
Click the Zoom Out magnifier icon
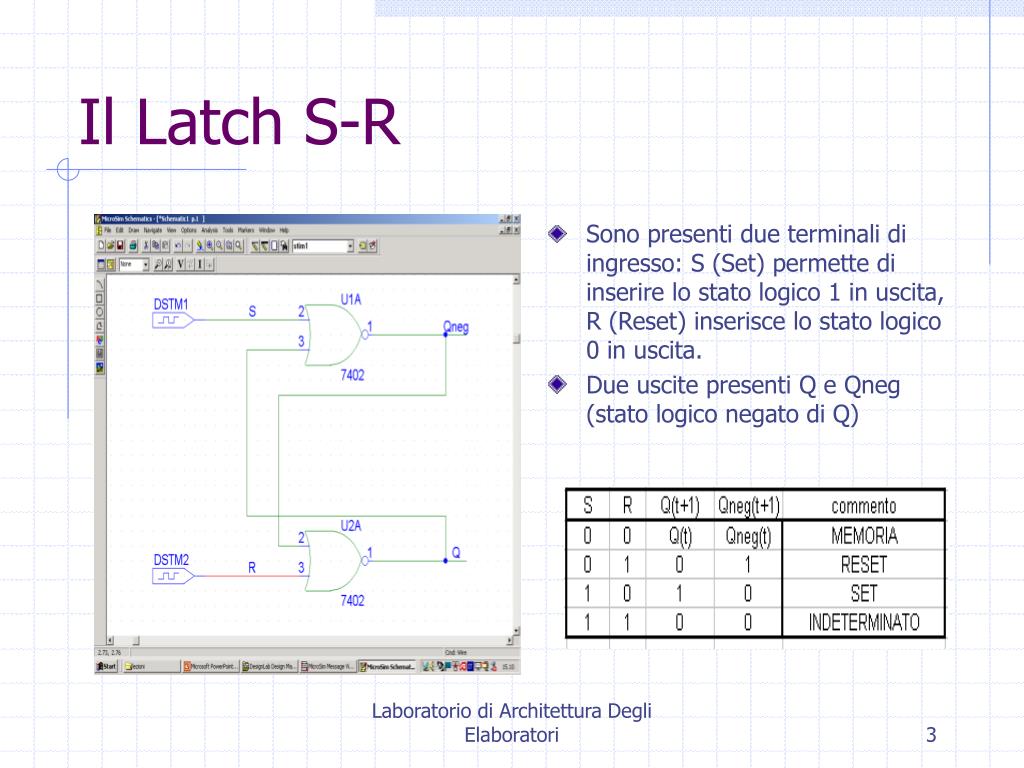pyautogui.click(x=219, y=246)
